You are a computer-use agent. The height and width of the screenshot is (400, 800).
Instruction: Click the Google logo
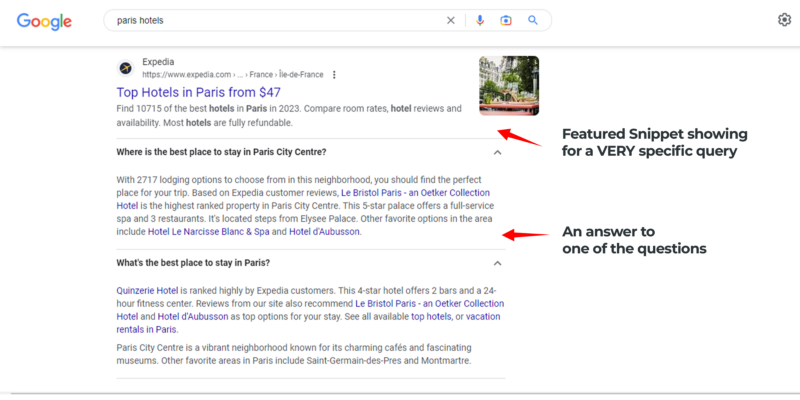coord(44,21)
